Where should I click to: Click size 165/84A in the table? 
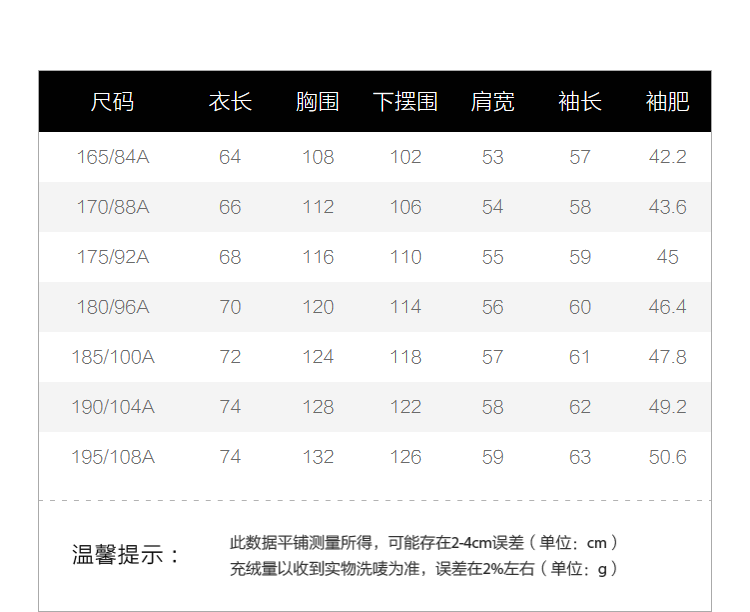[112, 157]
